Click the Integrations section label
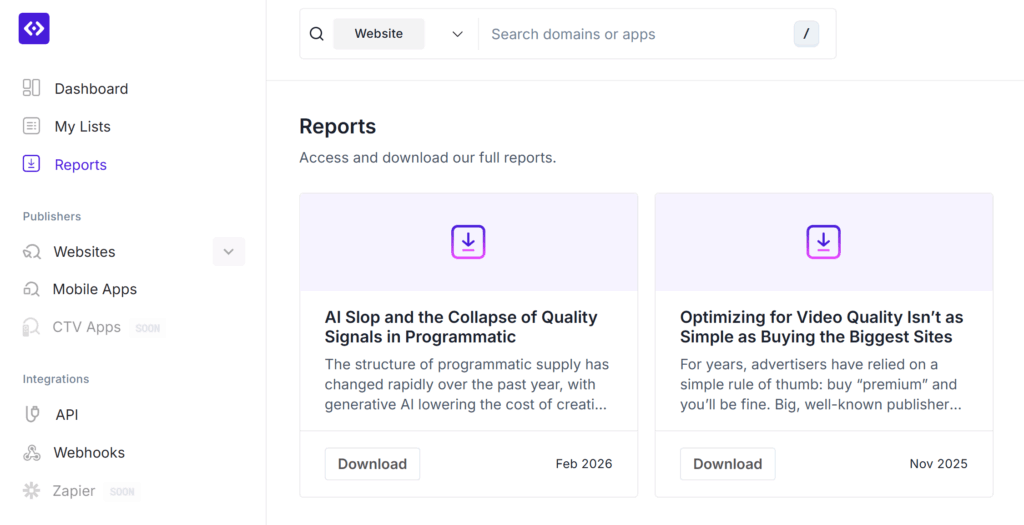 coord(56,379)
